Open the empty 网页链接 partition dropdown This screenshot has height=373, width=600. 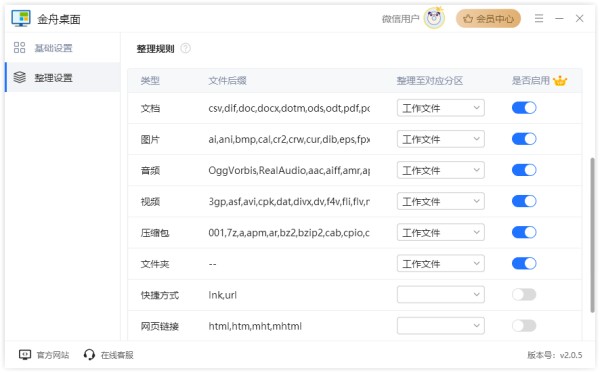coord(440,326)
